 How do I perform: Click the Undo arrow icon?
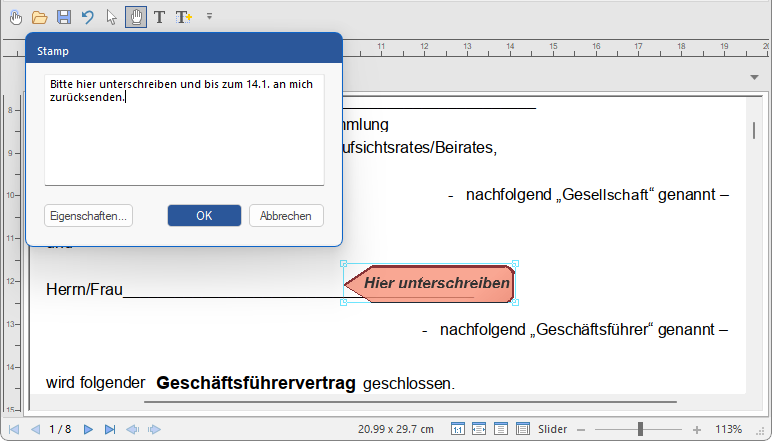(88, 17)
